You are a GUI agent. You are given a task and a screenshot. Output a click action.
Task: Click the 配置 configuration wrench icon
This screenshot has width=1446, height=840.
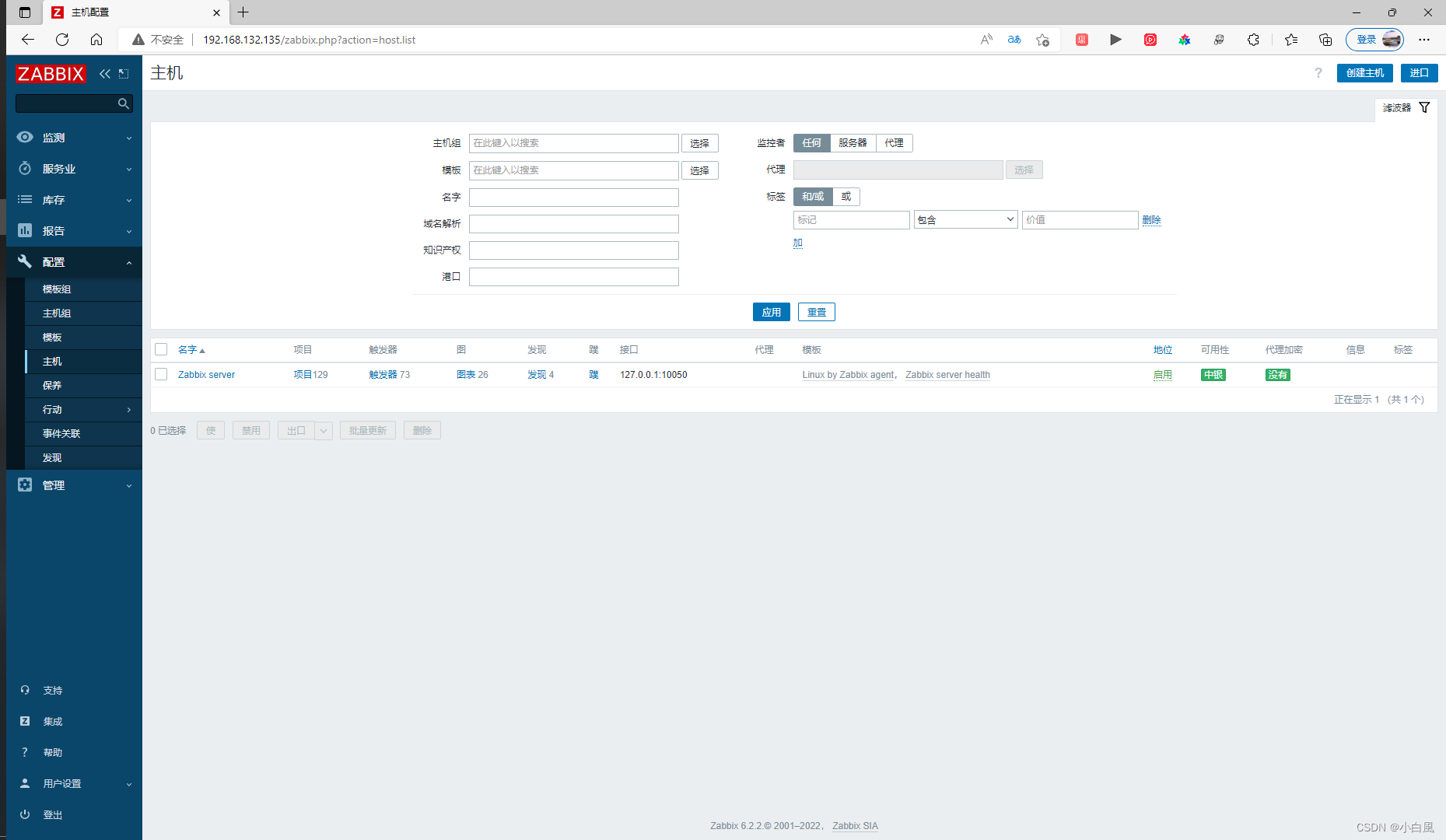click(25, 261)
